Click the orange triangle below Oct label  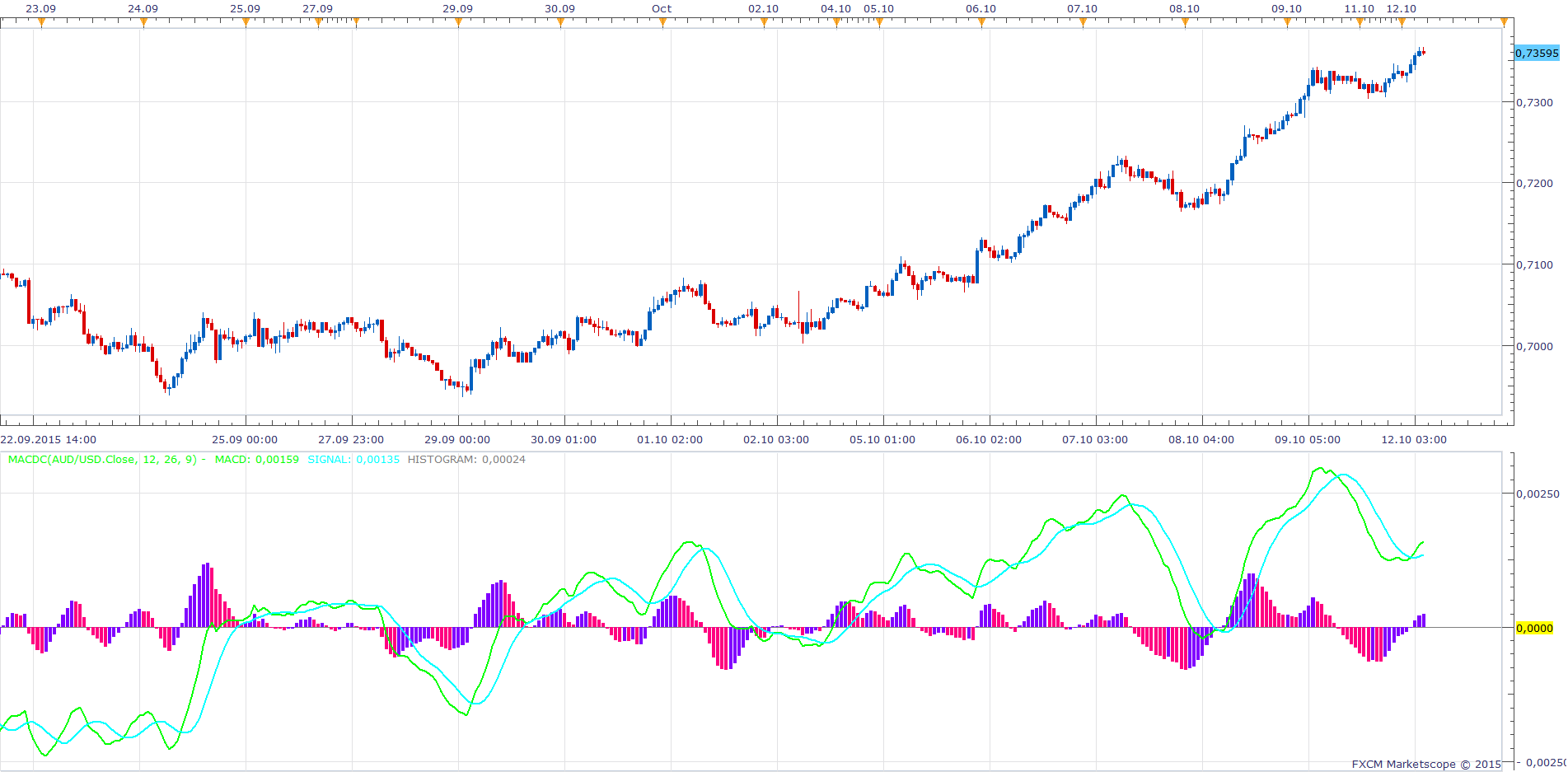tap(662, 22)
